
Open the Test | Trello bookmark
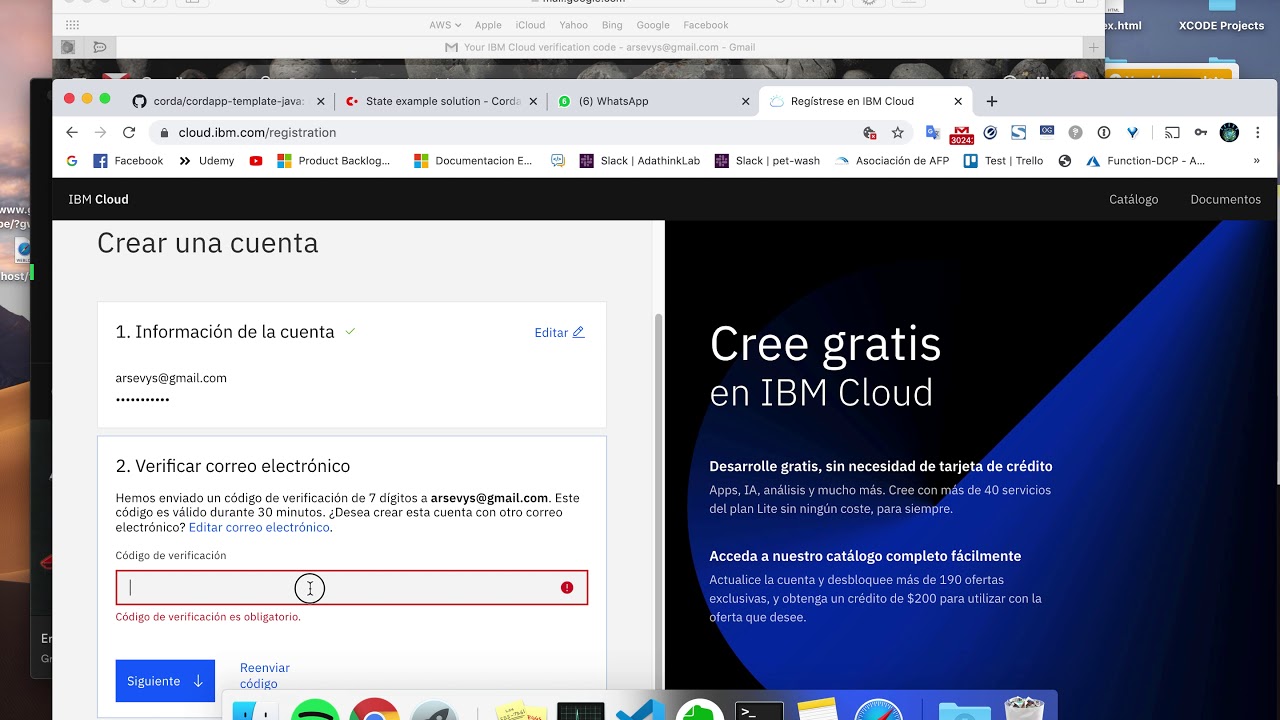click(1003, 160)
